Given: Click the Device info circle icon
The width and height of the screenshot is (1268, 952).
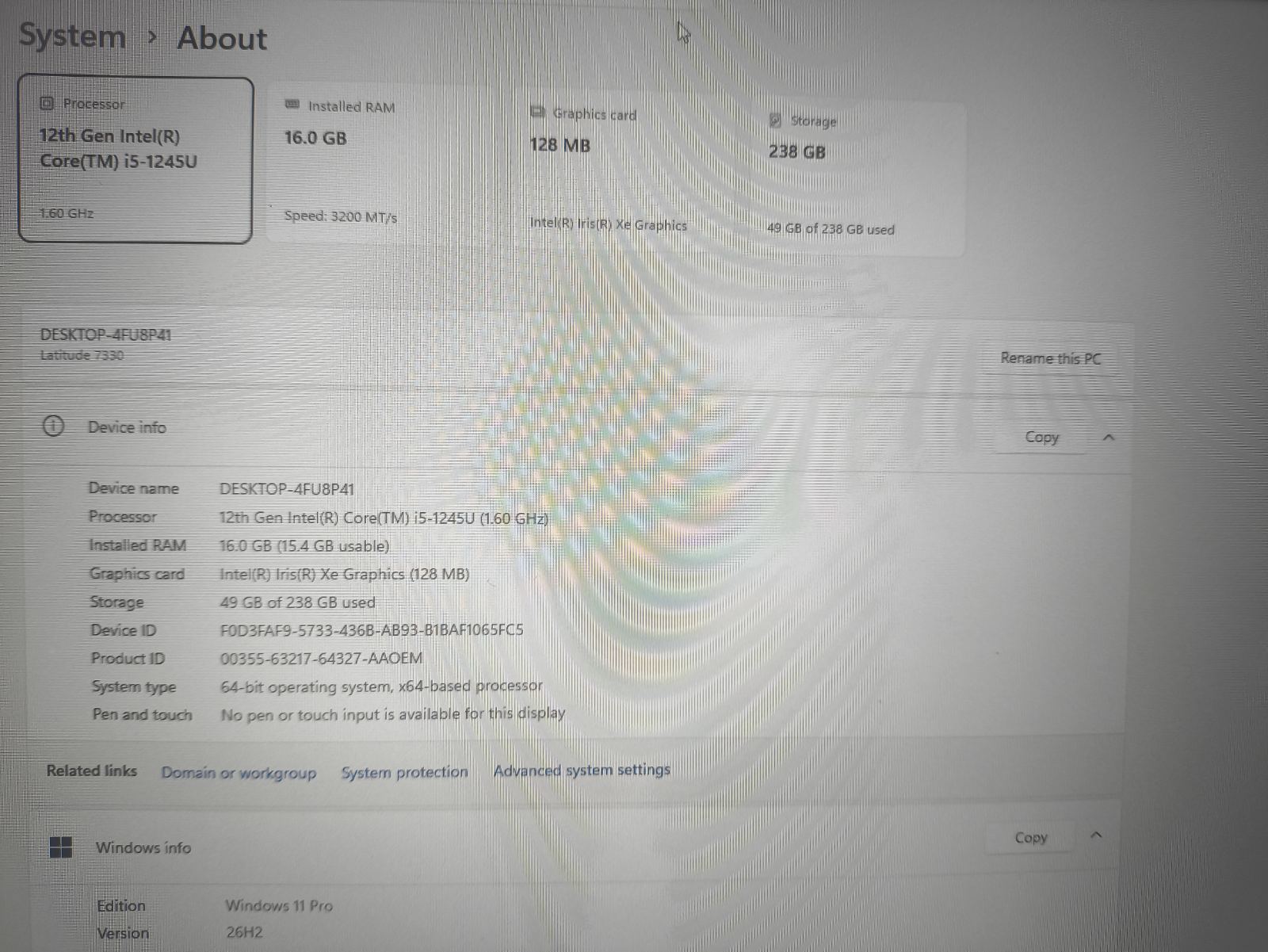Looking at the screenshot, I should pyautogui.click(x=53, y=426).
